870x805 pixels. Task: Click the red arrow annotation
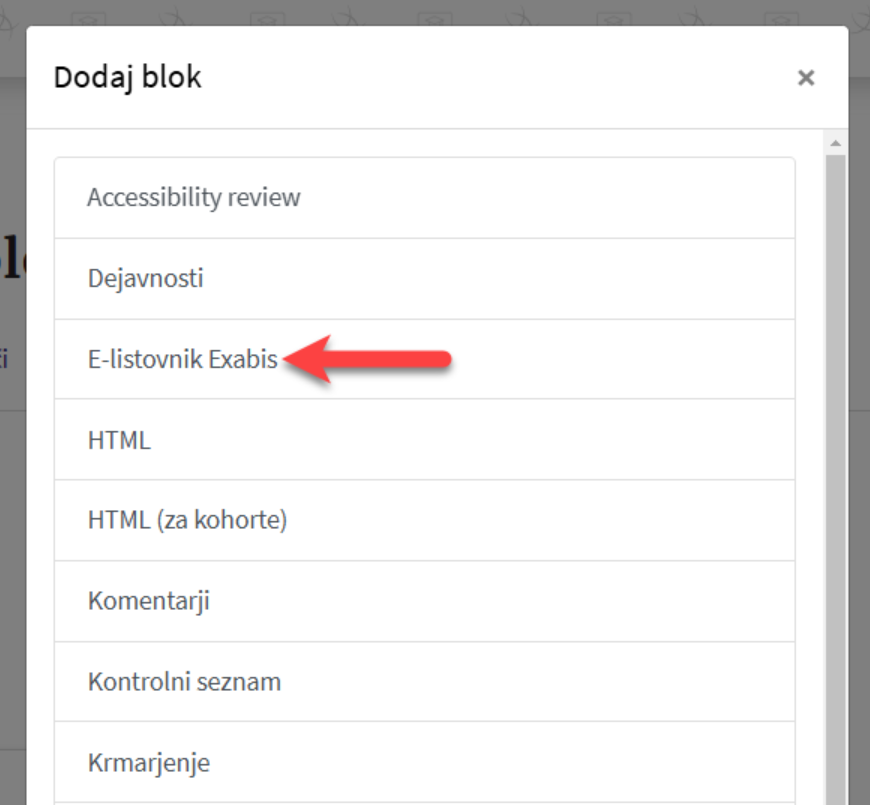pyautogui.click(x=368, y=358)
